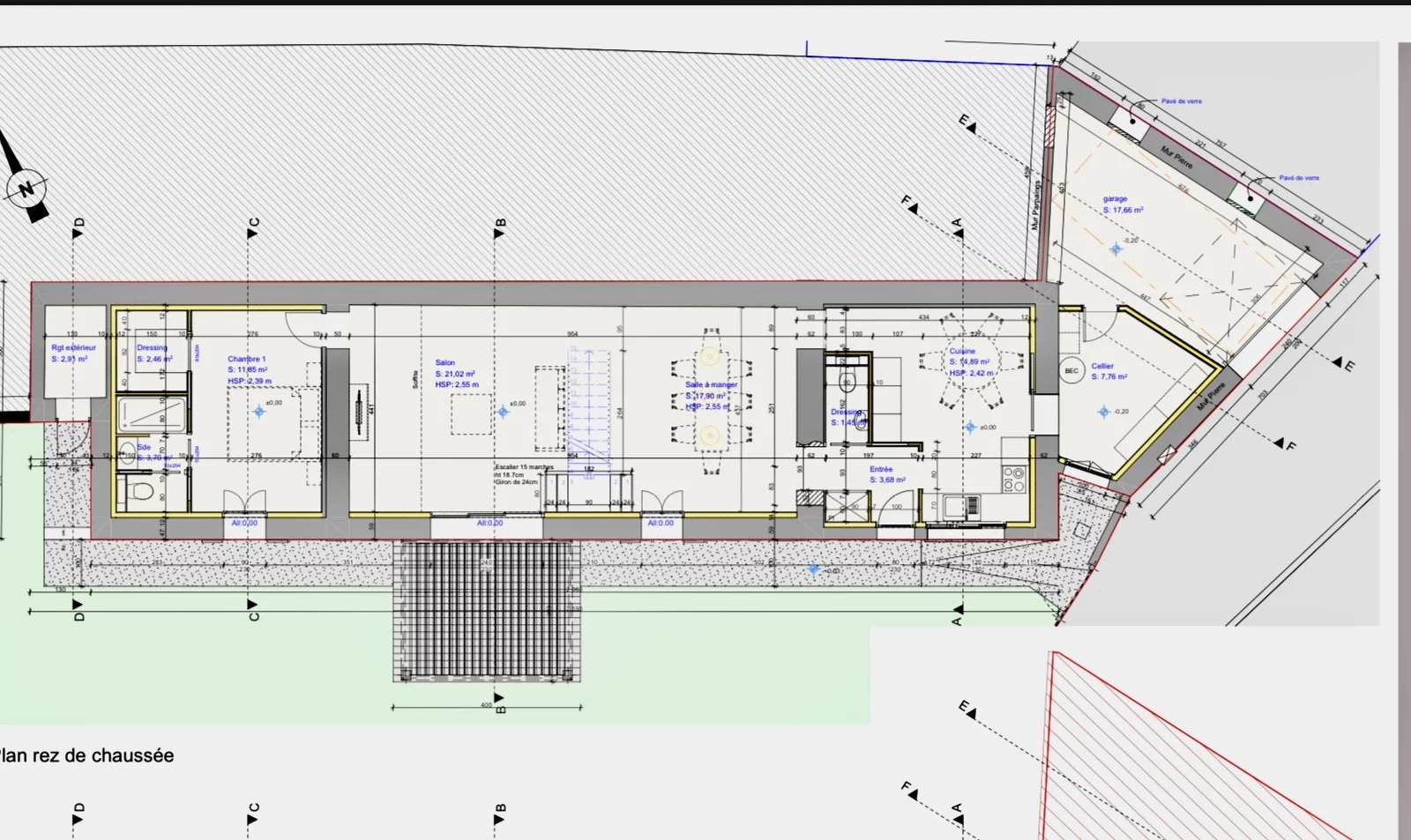This screenshot has width=1411, height=840.
Task: Click the 'Plan rez de chaussée' title
Action: [x=86, y=755]
